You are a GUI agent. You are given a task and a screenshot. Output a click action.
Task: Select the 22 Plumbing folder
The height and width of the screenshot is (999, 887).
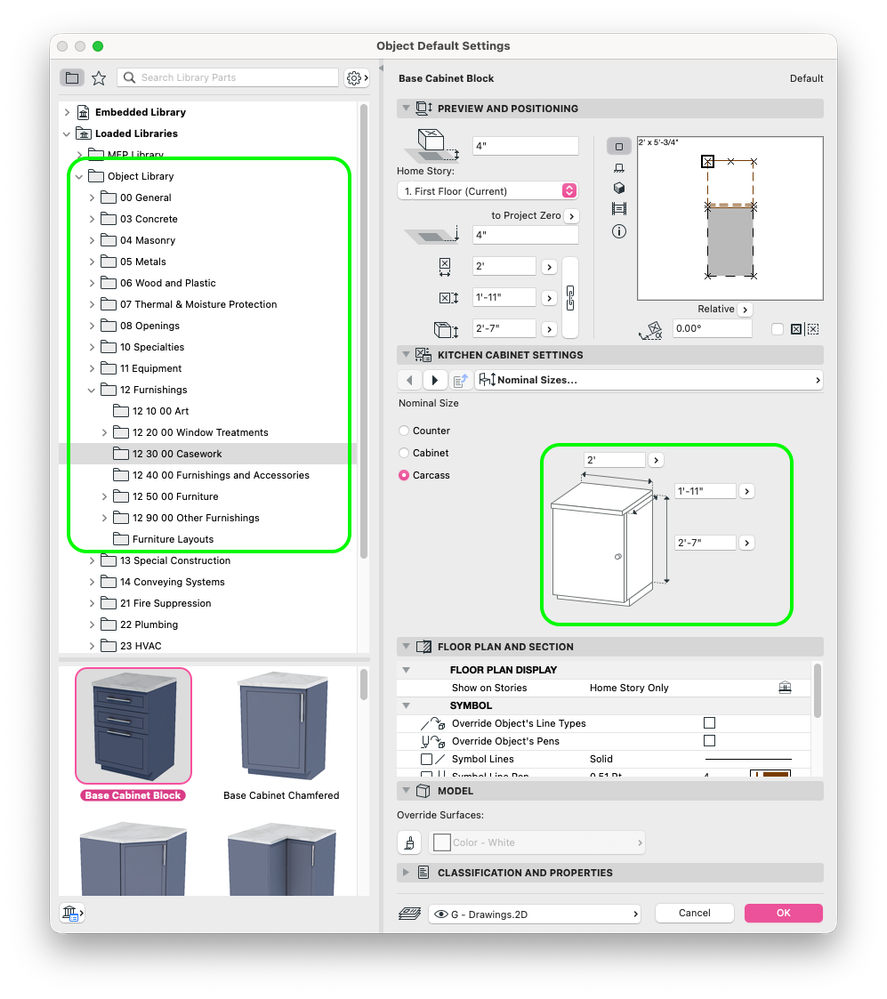[x=149, y=625]
